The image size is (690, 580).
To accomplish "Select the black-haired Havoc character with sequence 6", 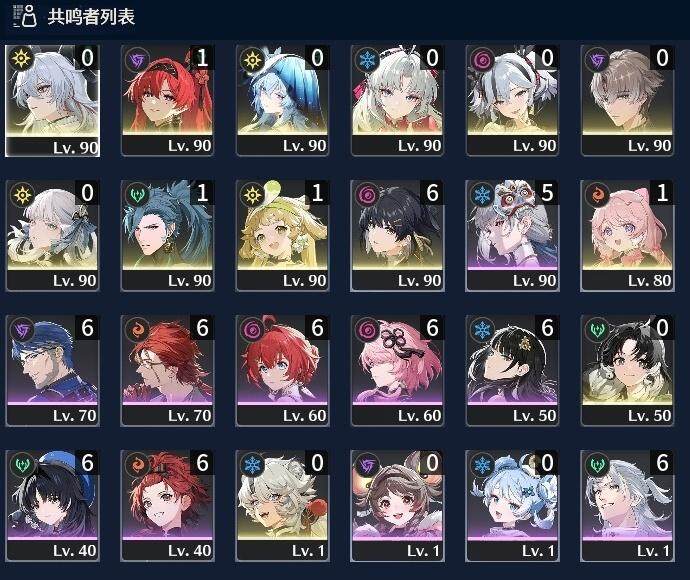I will tap(397, 235).
